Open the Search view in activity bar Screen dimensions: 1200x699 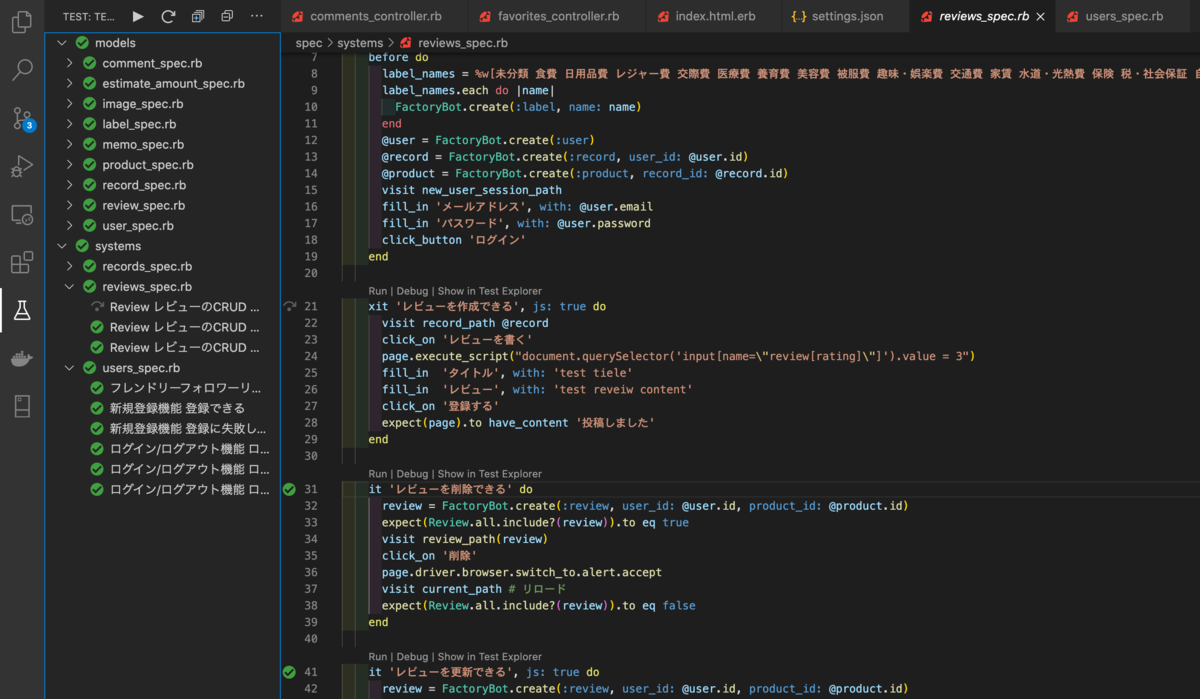click(x=21, y=70)
